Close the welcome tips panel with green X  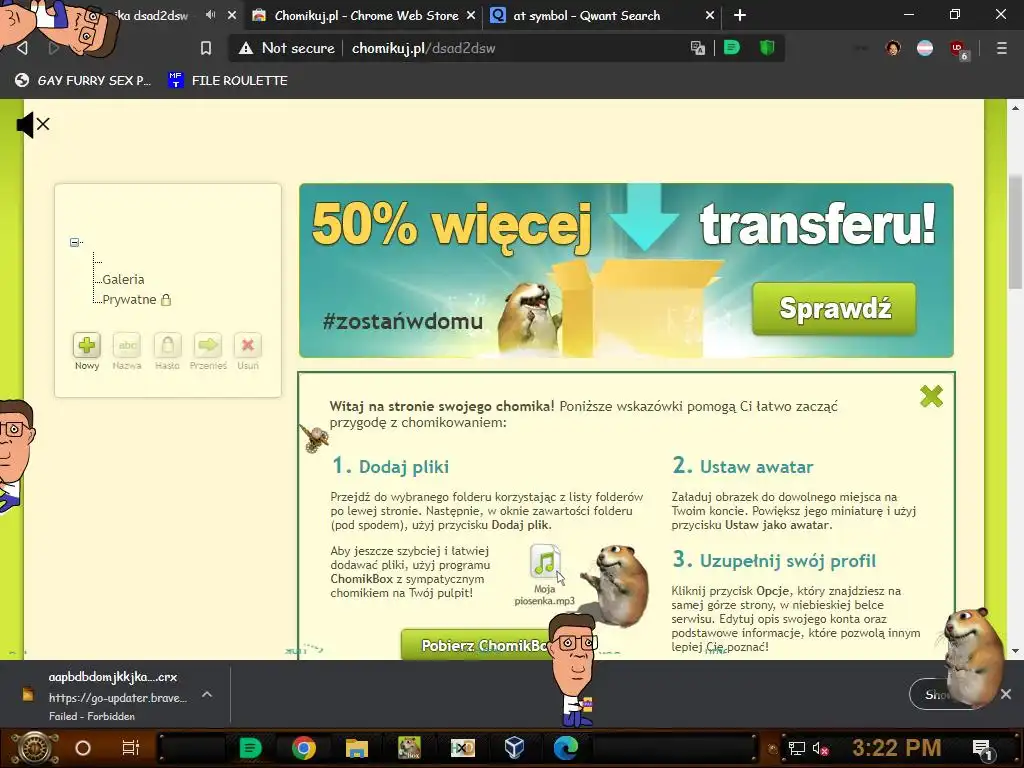(931, 396)
